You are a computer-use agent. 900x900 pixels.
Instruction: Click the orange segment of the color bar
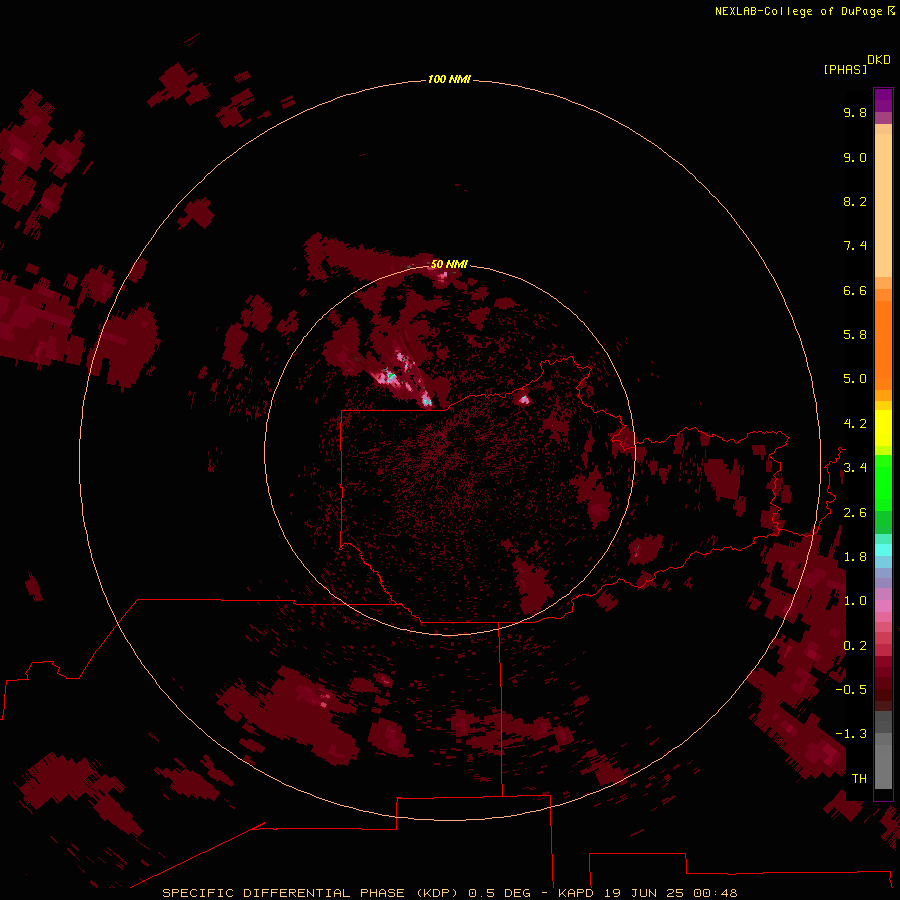[883, 345]
